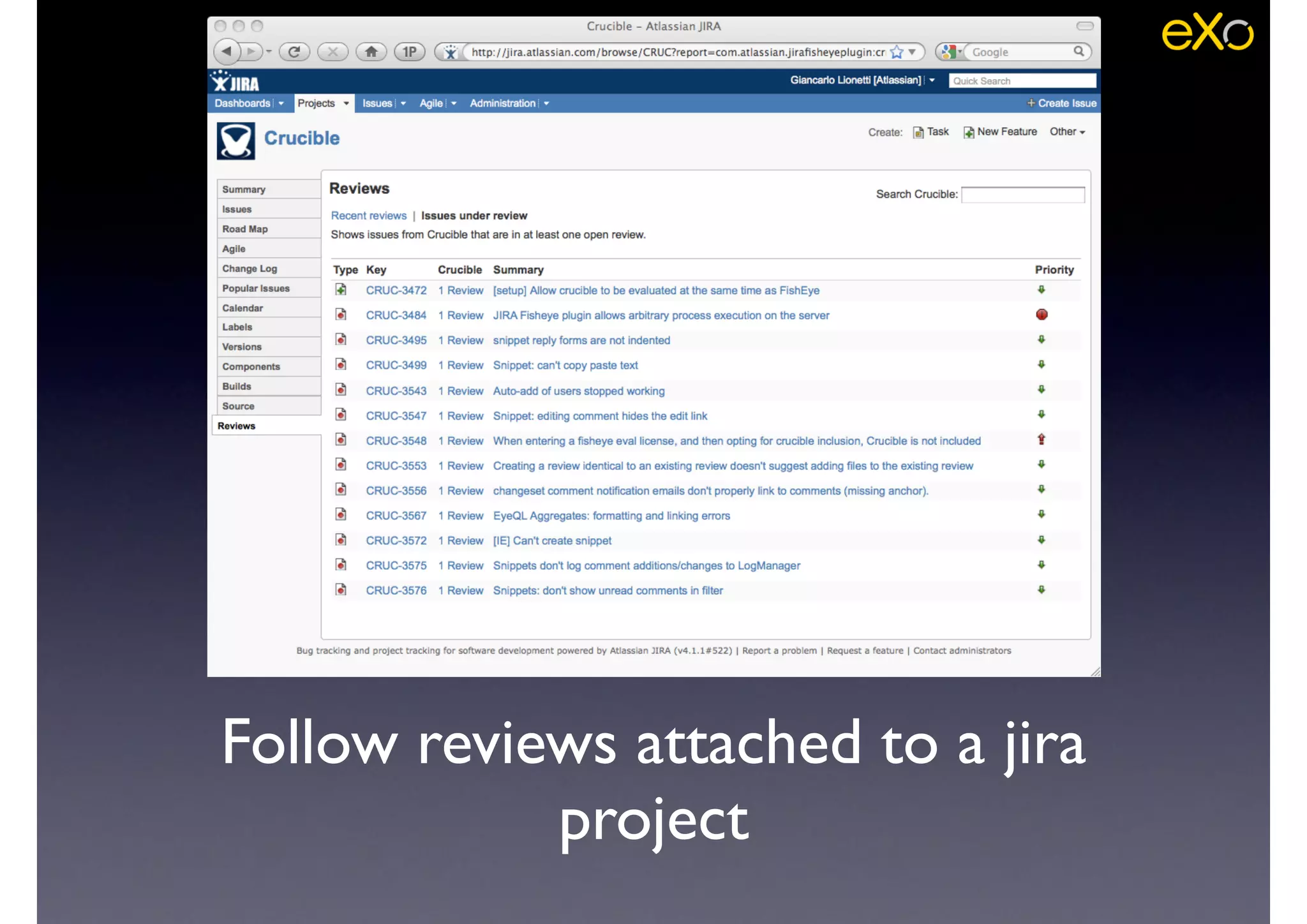
Task: Switch to Recent reviews link
Action: click(x=368, y=216)
